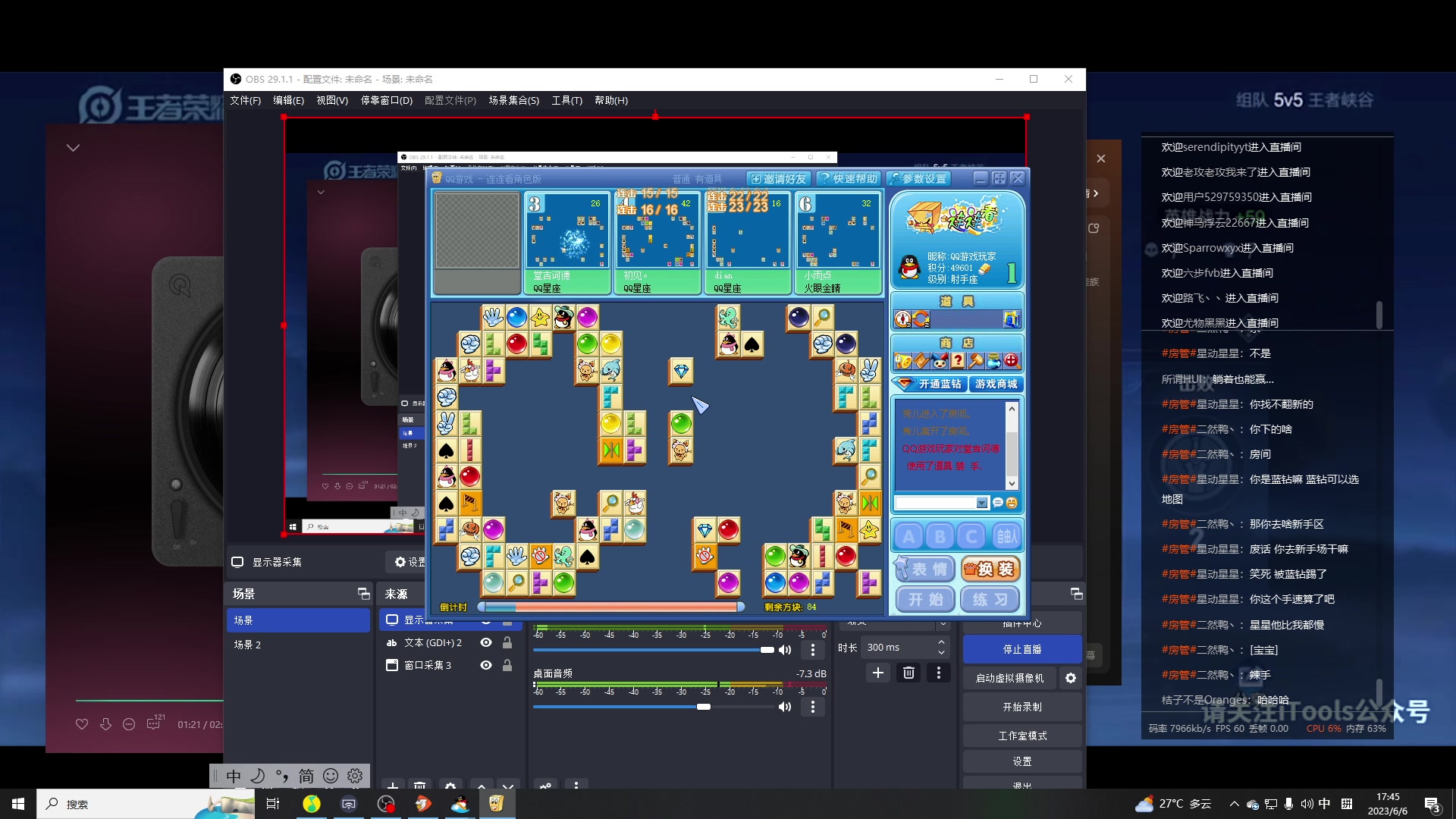This screenshot has width=1456, height=819.
Task: Open OBS 场景集合(S) menu
Action: point(513,100)
